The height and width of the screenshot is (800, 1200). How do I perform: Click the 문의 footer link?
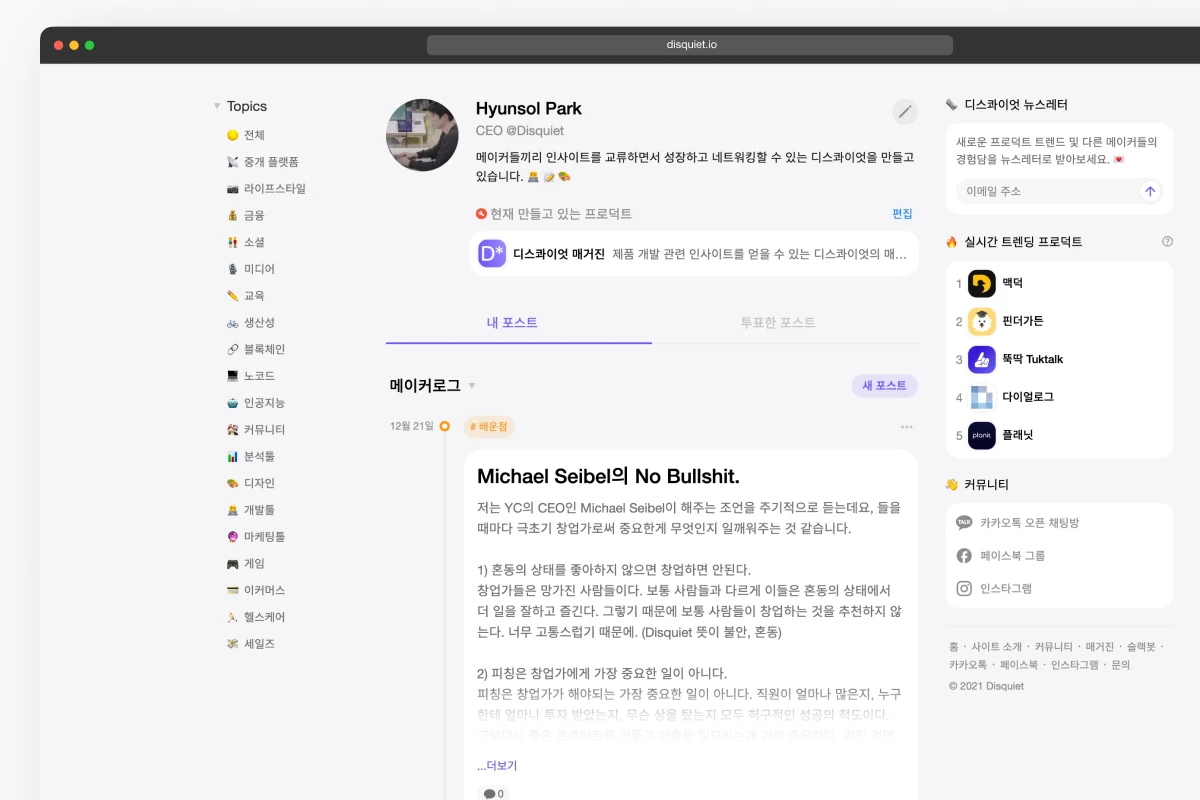1120,665
